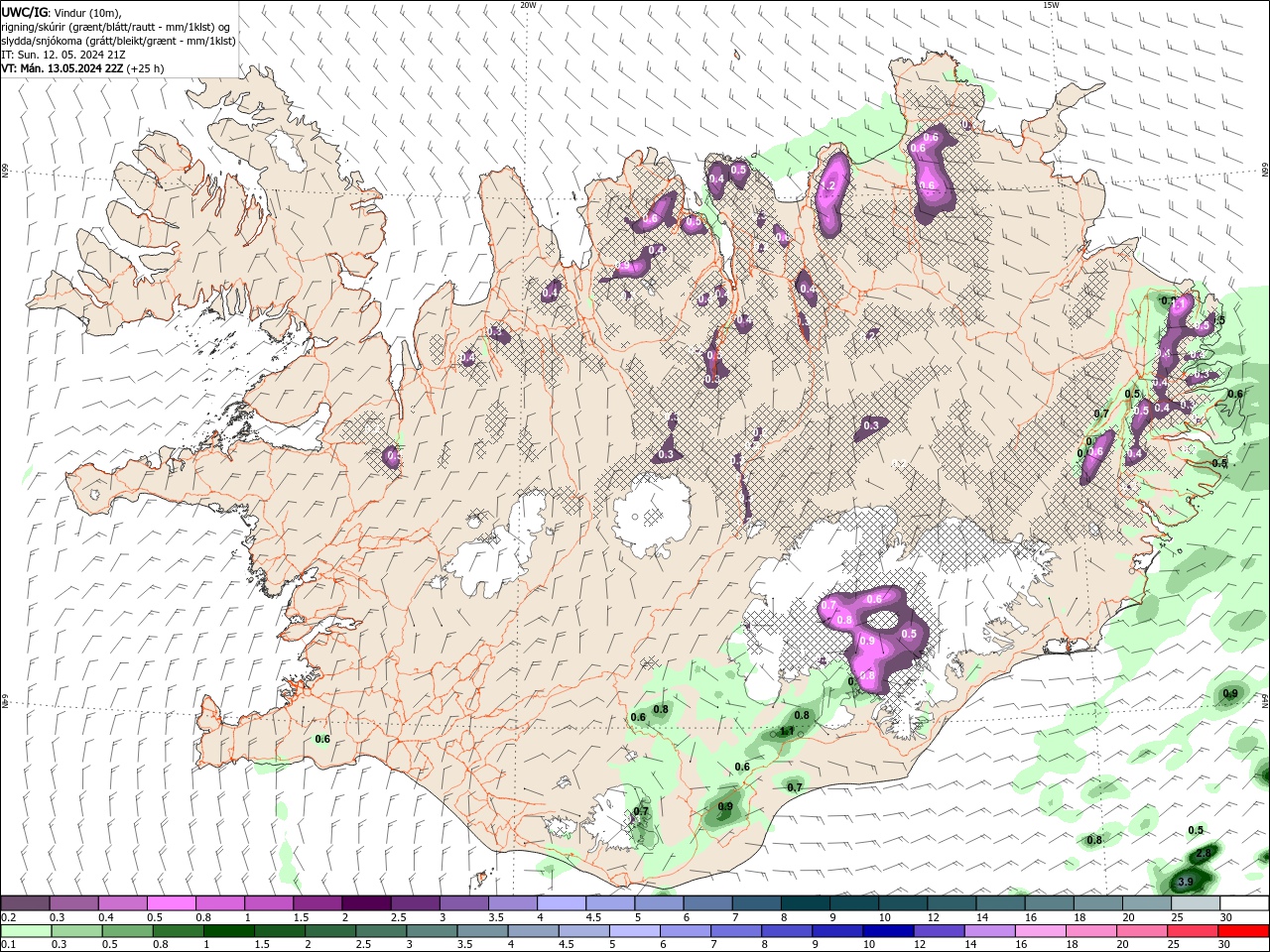
Task: Pick the dark teal swatch between 9 and 10, upper legend
Action: tap(852, 903)
